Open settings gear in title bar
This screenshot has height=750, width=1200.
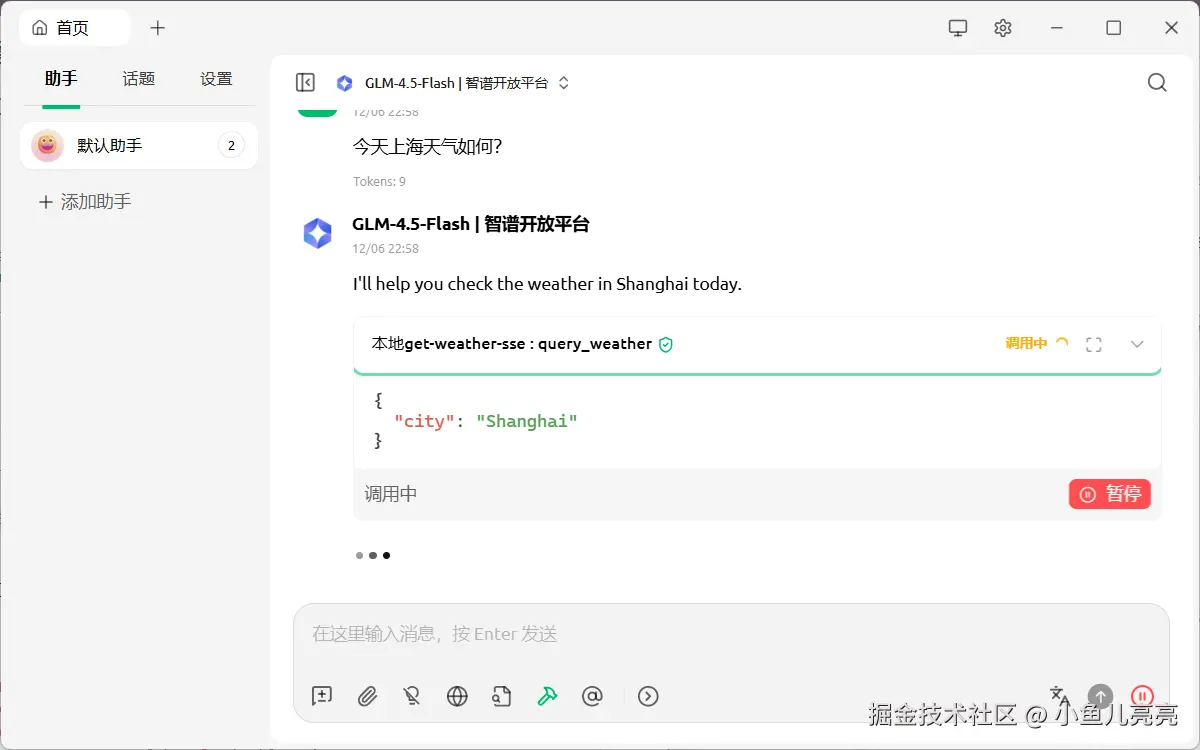click(x=1003, y=28)
